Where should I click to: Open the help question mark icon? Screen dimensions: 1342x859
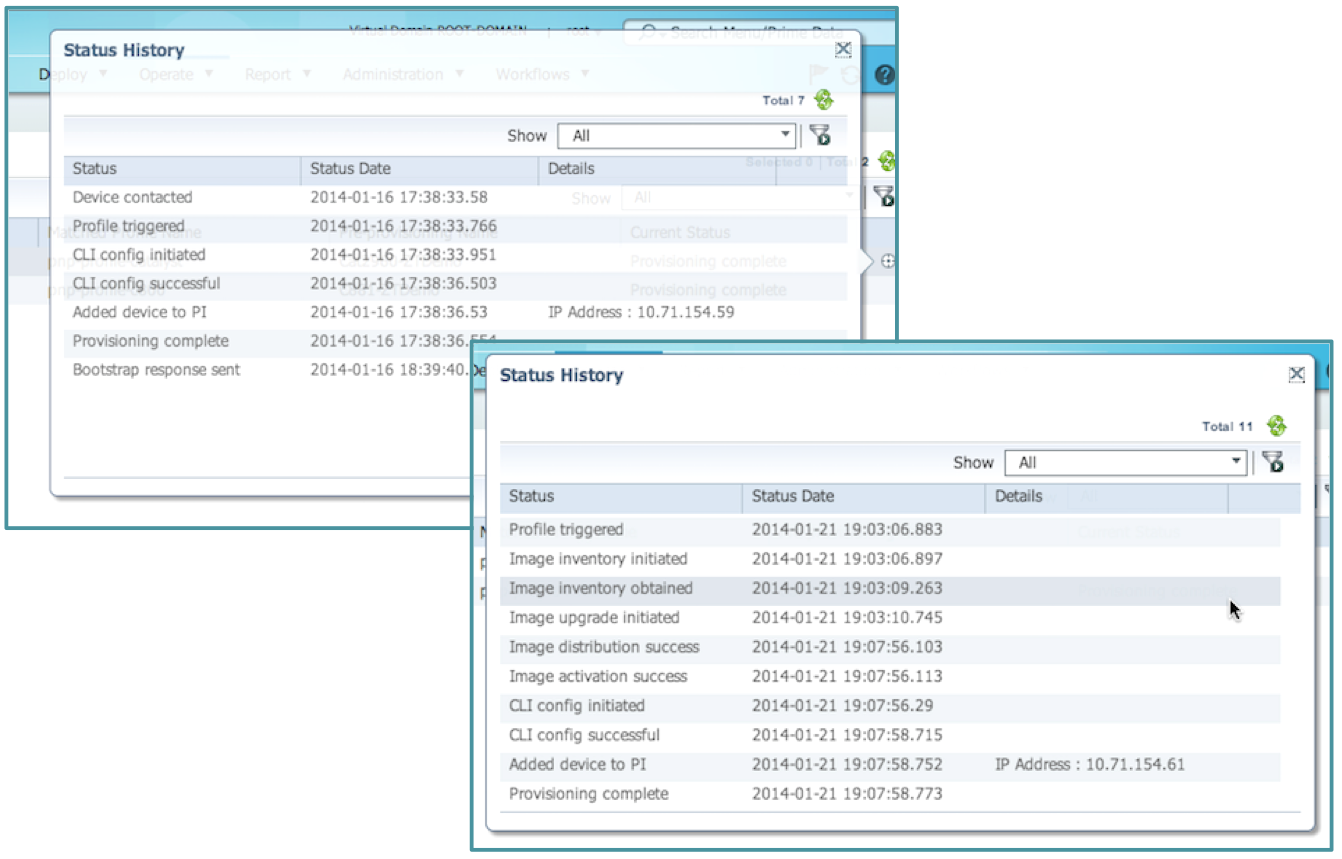pos(884,75)
